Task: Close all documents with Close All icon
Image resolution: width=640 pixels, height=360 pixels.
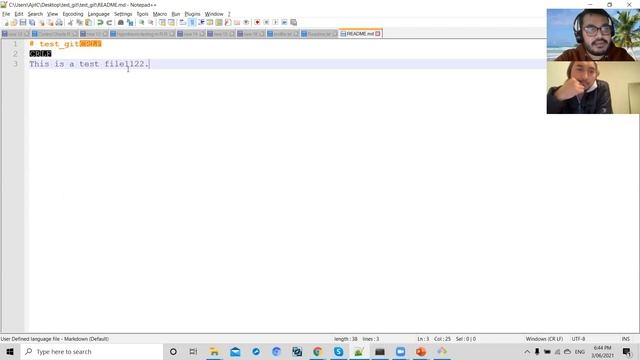Action: pyautogui.click(x=50, y=22)
